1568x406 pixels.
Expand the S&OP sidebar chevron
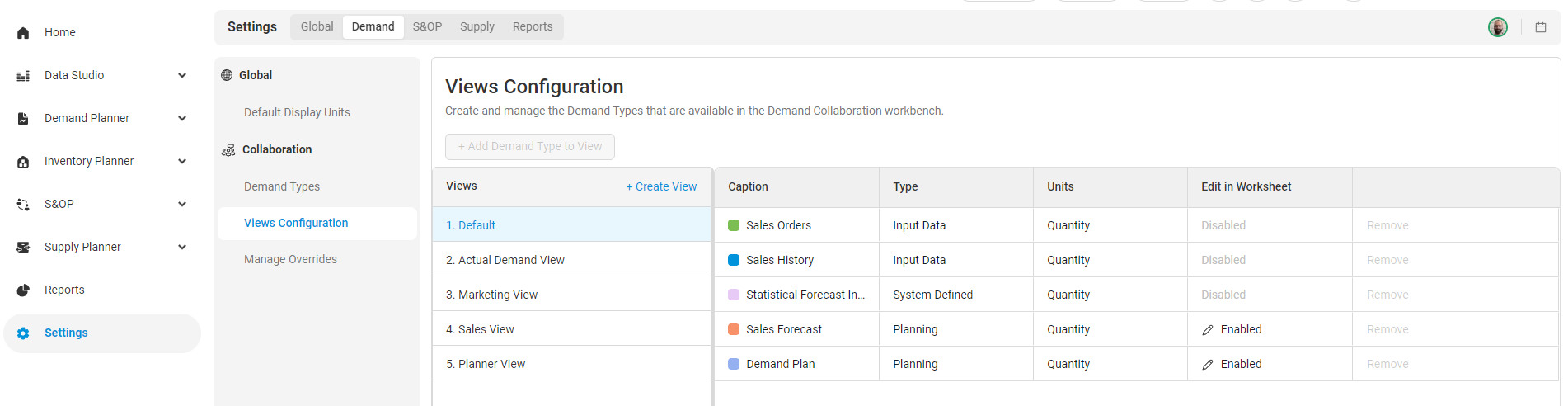182,204
